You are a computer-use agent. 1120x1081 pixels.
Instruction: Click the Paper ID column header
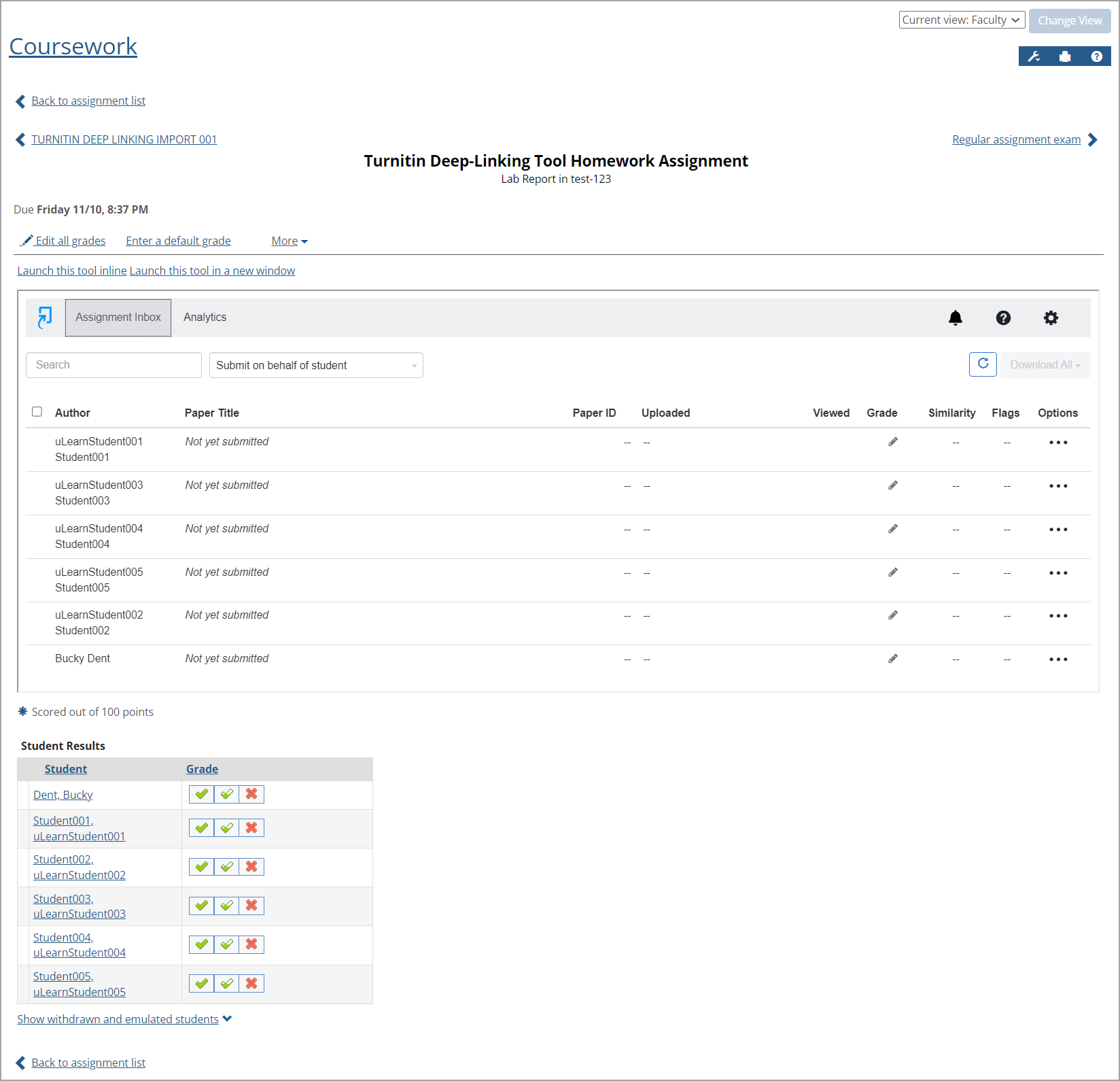(x=594, y=413)
